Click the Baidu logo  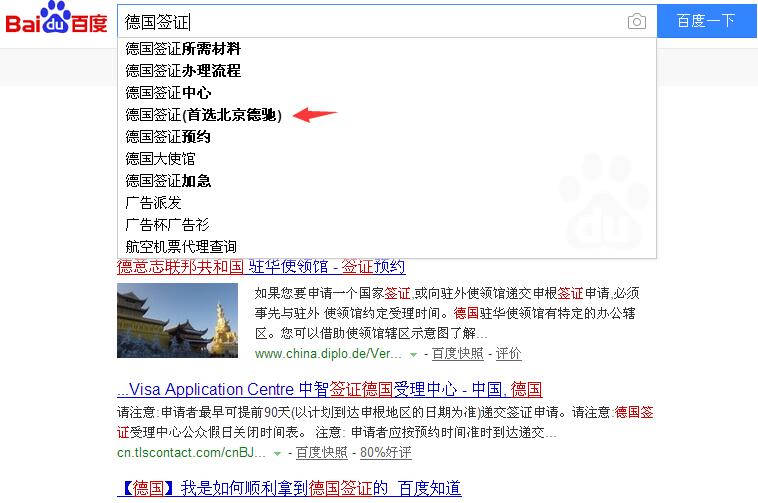pyautogui.click(x=56, y=18)
